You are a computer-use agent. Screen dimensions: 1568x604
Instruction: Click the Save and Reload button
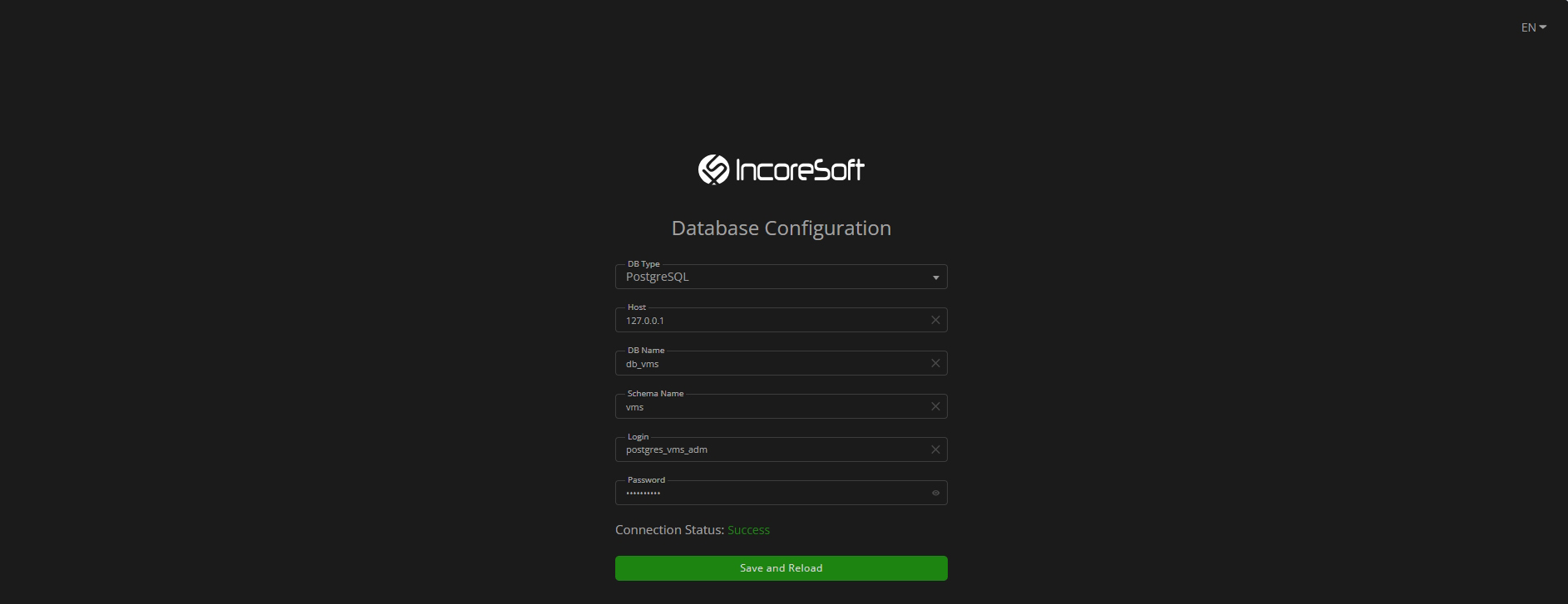781,568
